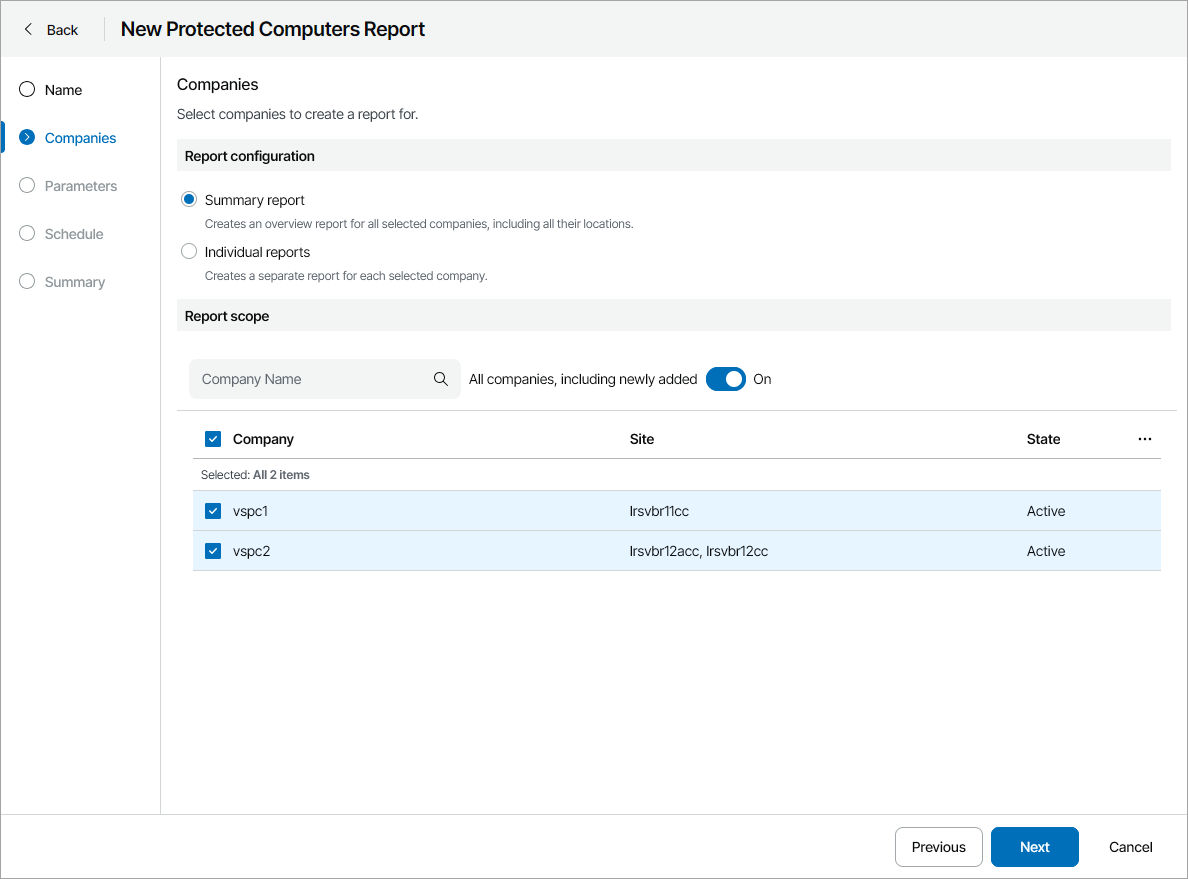Focus the Company Name search field

point(310,379)
